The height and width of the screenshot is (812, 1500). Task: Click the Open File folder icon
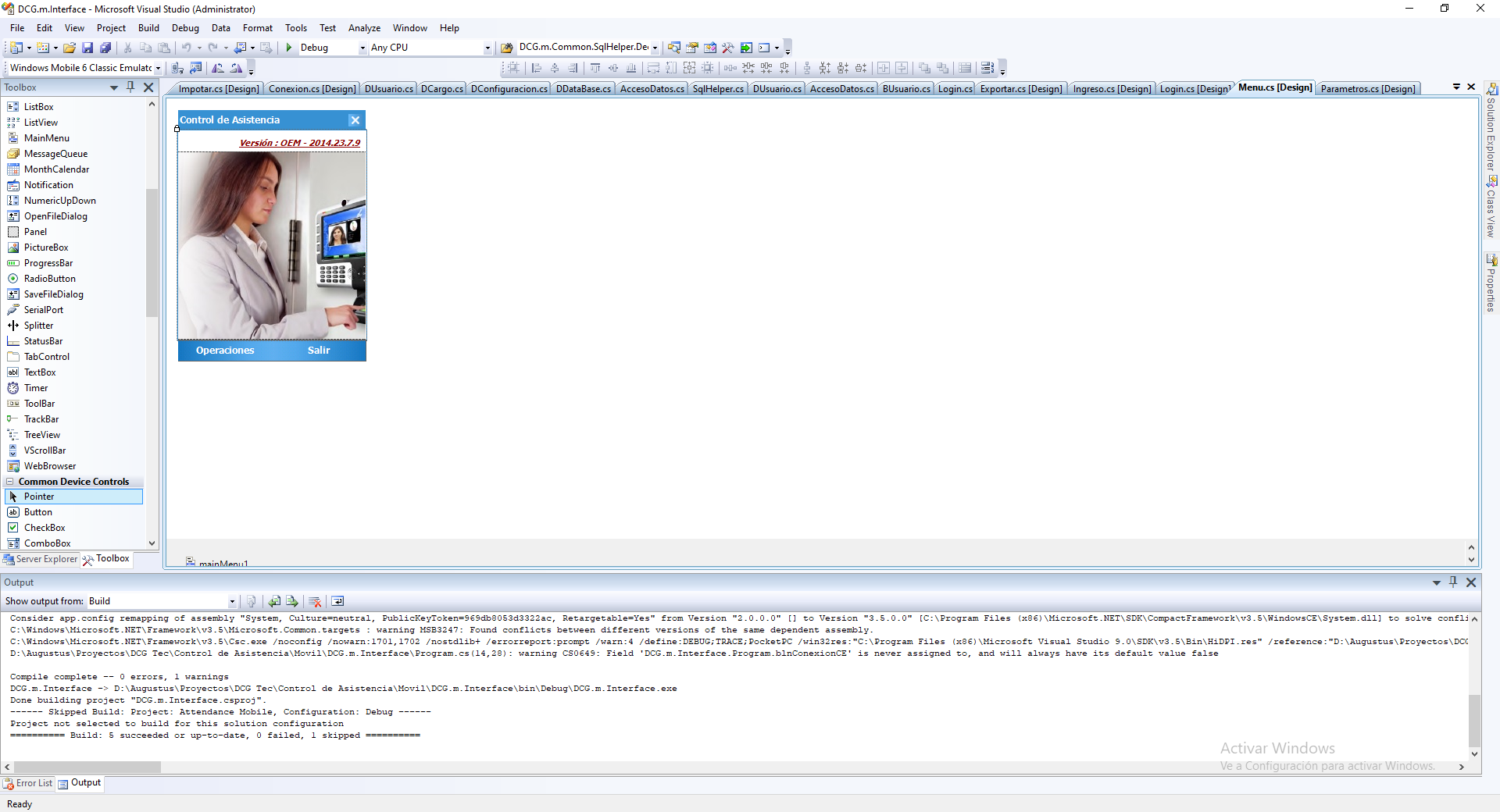pos(70,48)
